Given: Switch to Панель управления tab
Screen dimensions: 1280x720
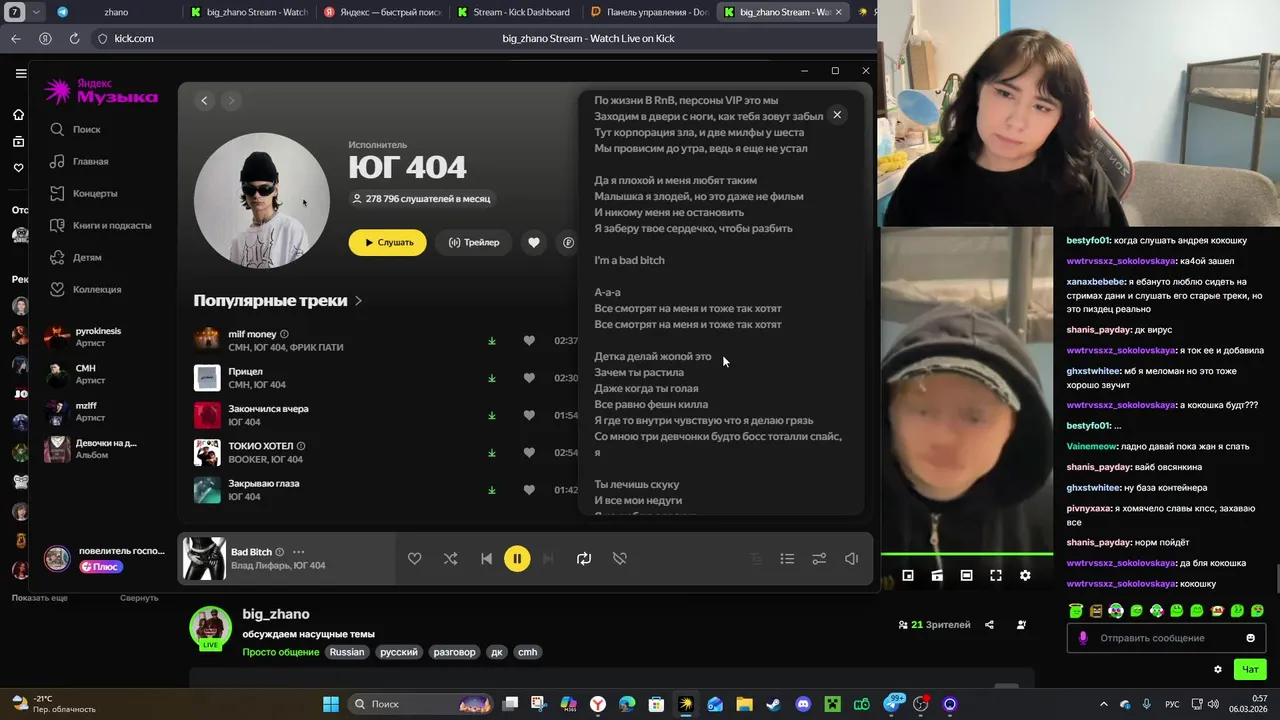Looking at the screenshot, I should (x=649, y=12).
